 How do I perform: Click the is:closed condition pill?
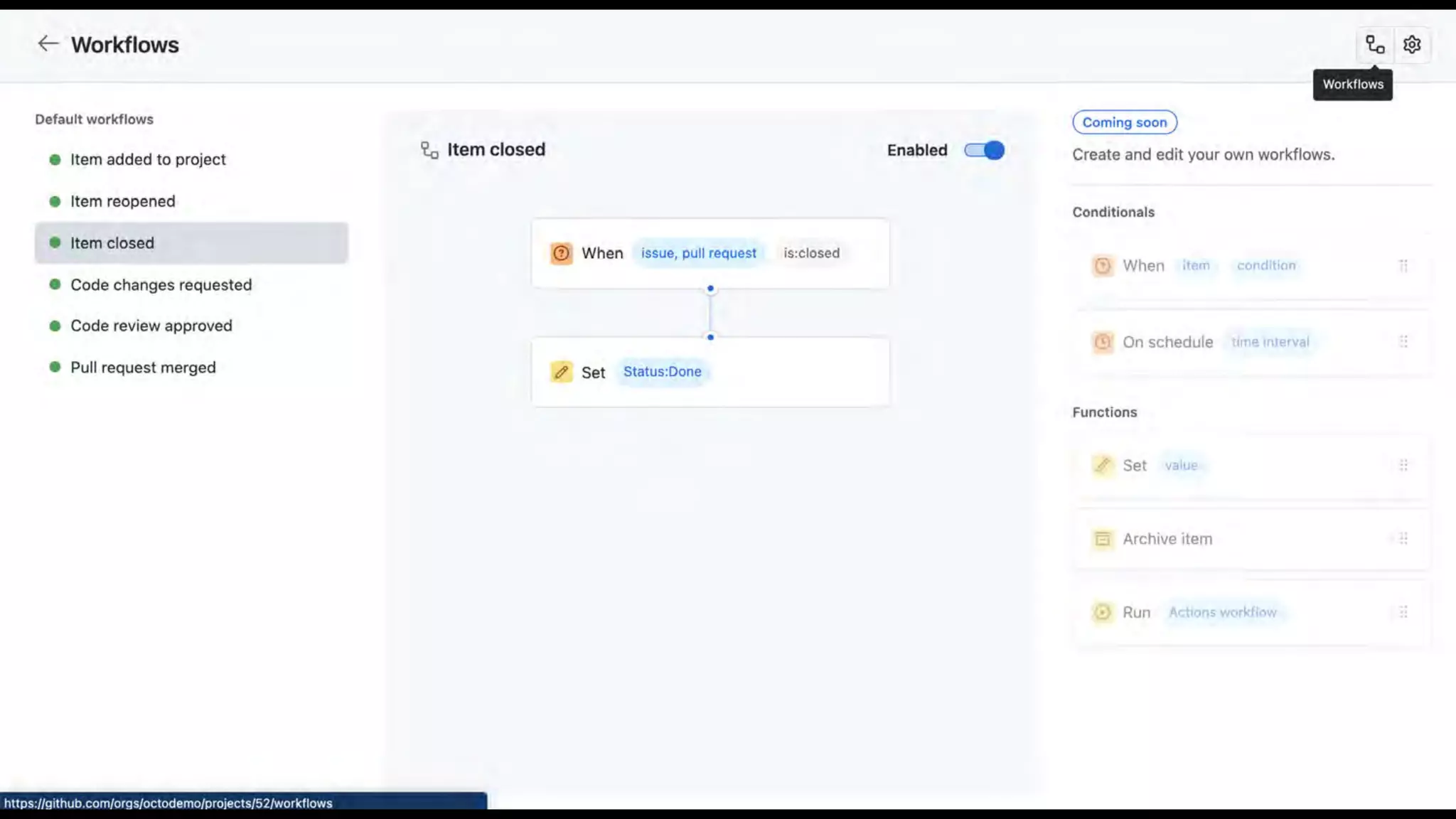[x=811, y=253]
